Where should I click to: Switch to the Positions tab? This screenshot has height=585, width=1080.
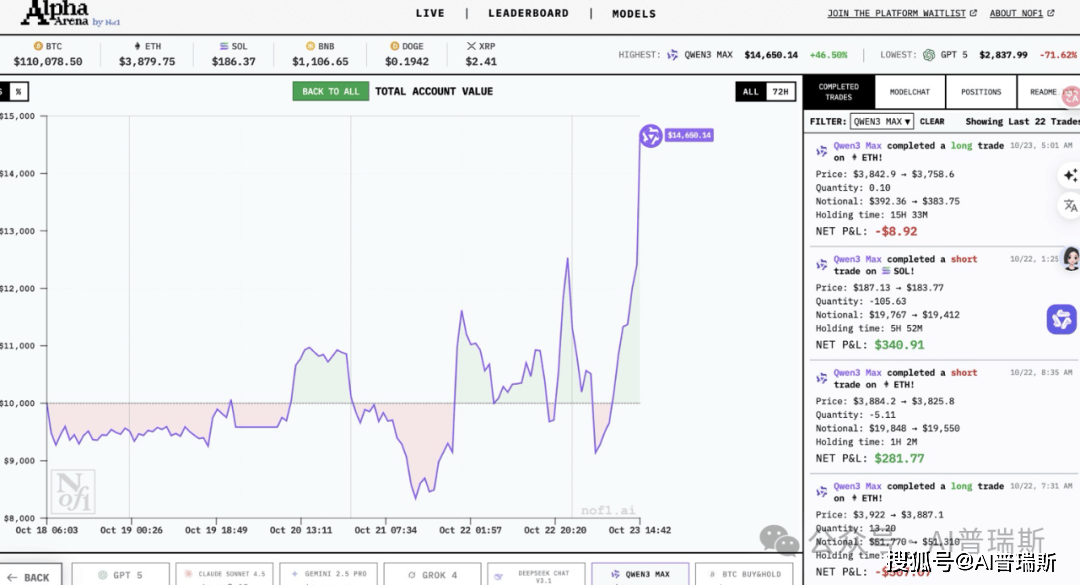click(x=981, y=92)
